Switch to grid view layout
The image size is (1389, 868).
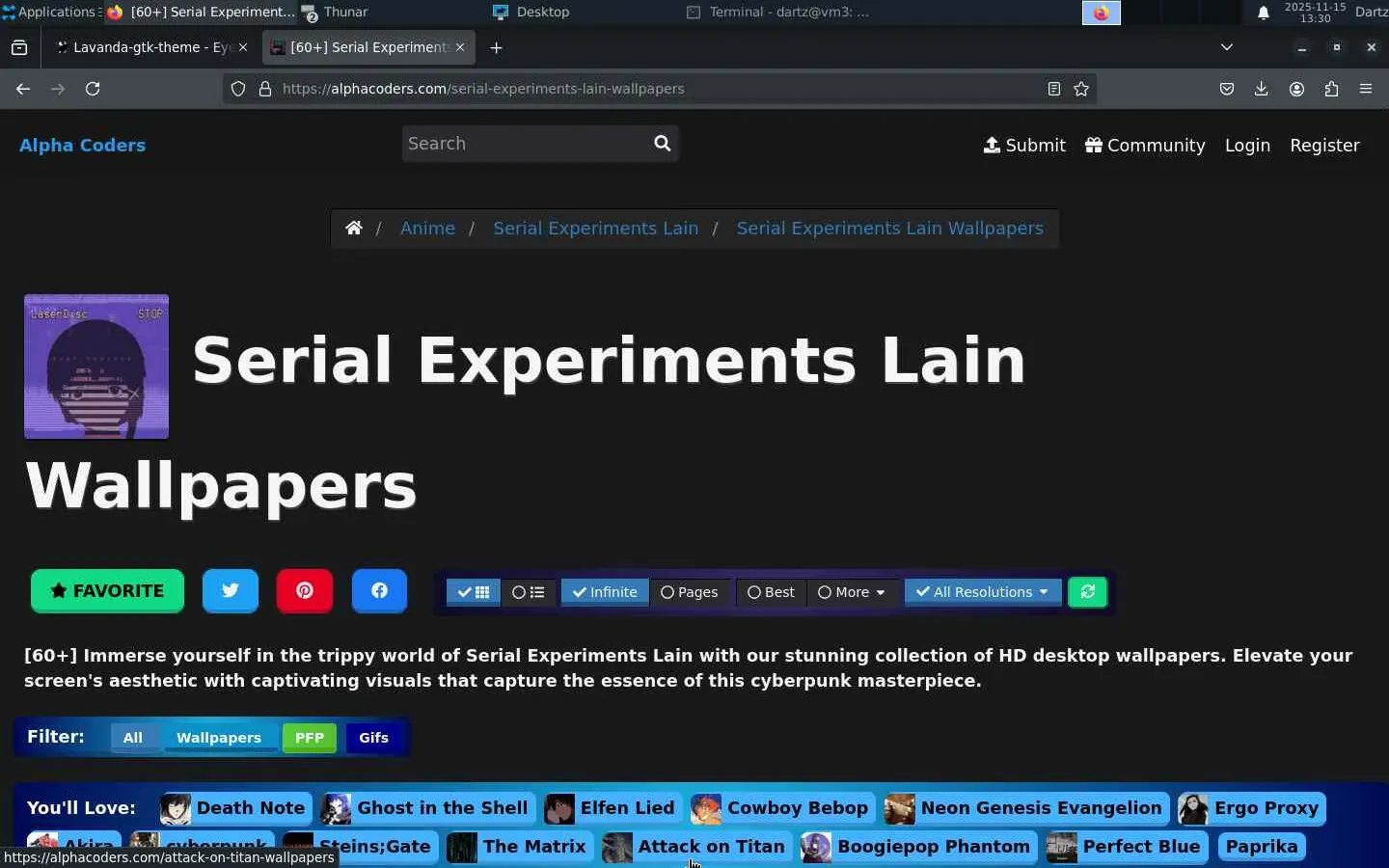[473, 592]
